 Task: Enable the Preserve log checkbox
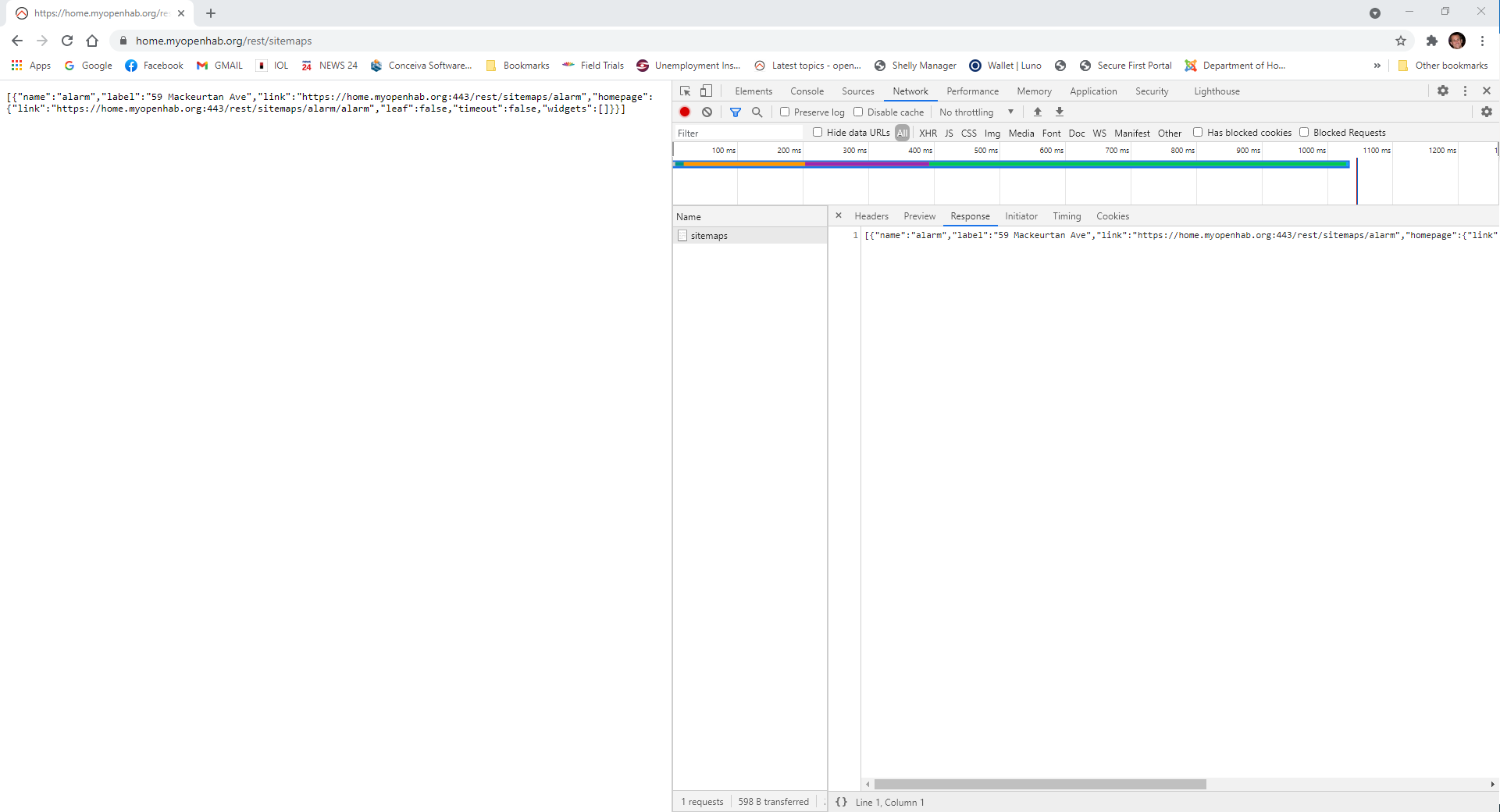tap(786, 112)
